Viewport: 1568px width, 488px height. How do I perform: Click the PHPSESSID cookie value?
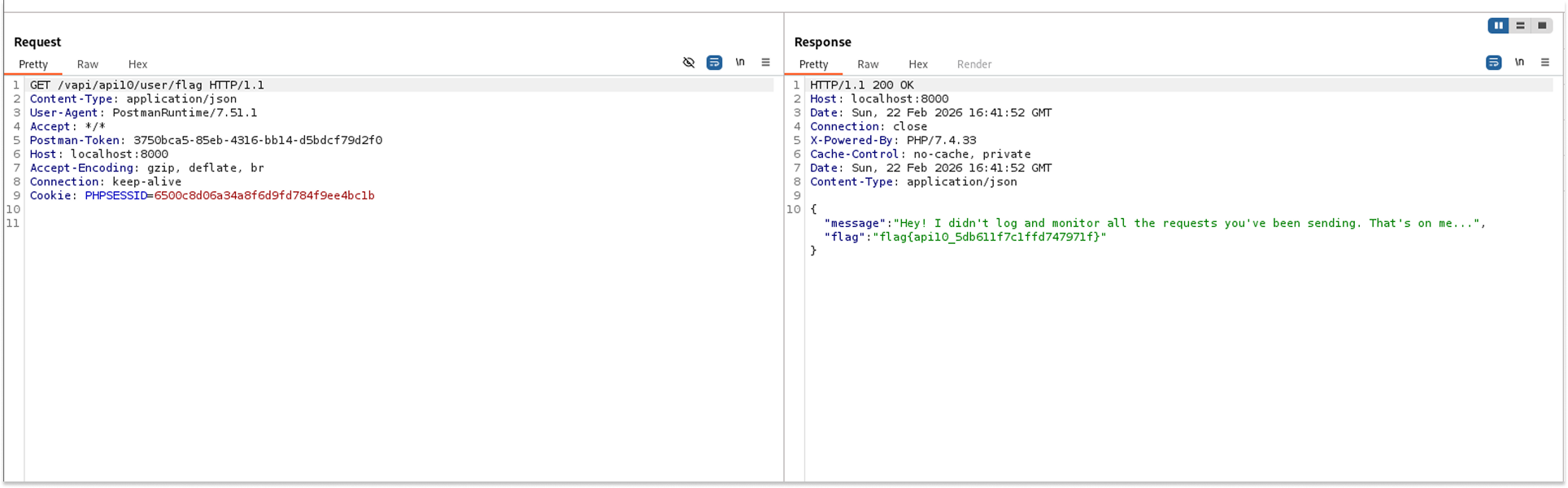264,196
